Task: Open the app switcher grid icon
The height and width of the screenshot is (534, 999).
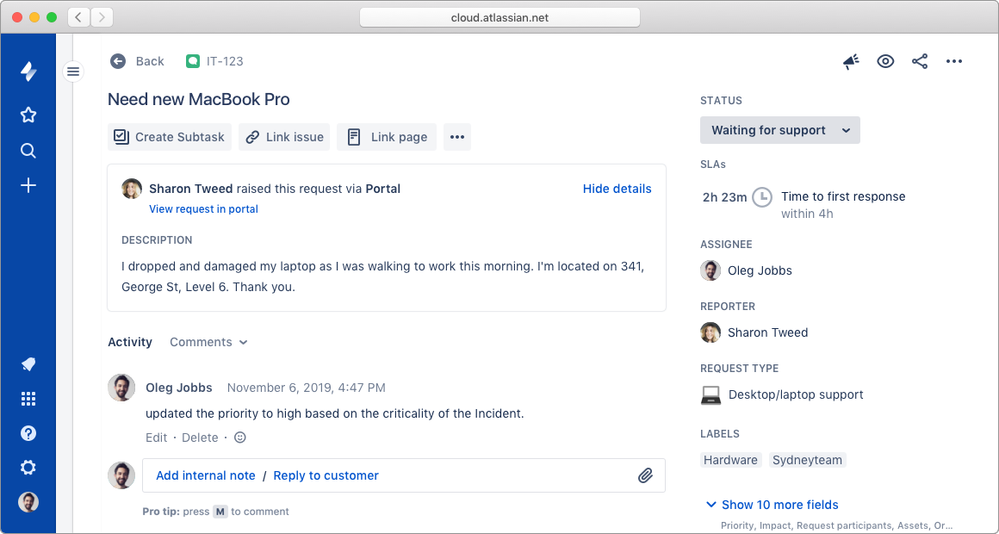Action: pos(28,399)
